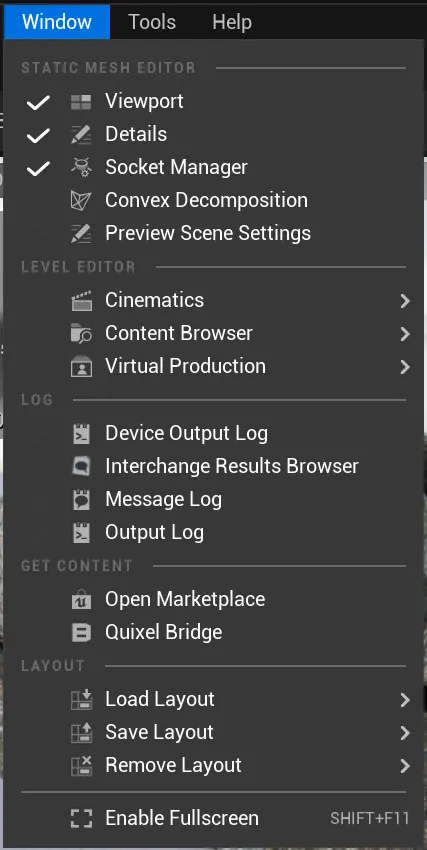Choose Enable Fullscreen option

pyautogui.click(x=214, y=819)
